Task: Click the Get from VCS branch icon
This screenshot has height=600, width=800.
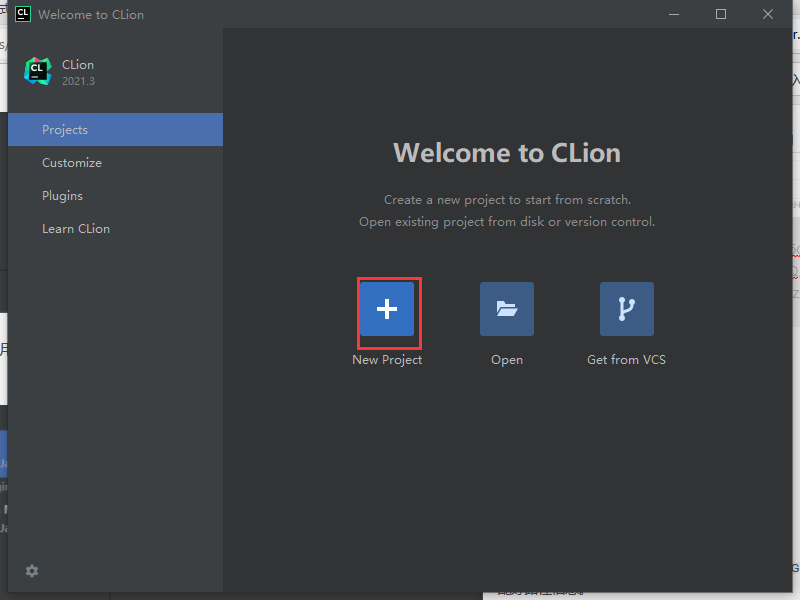Action: (x=627, y=309)
